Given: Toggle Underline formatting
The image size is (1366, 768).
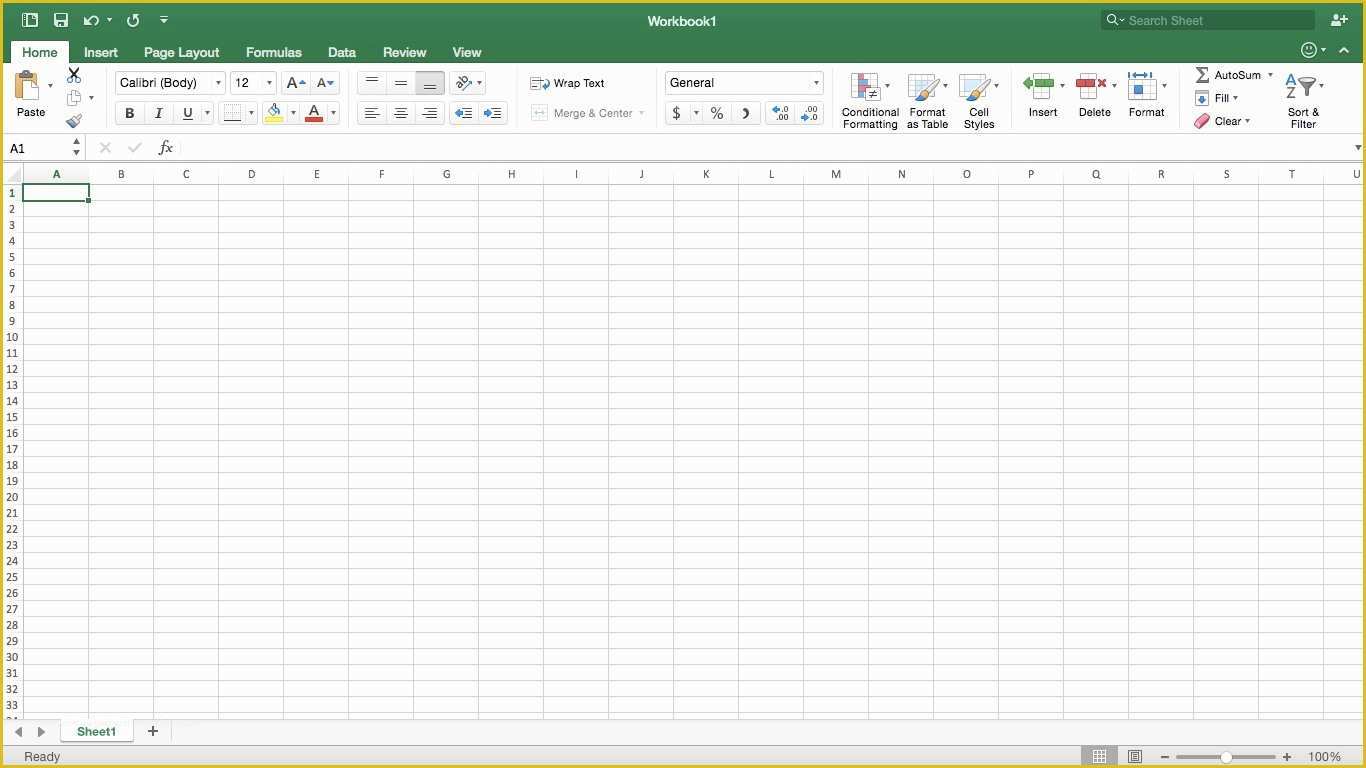Looking at the screenshot, I should (x=187, y=113).
